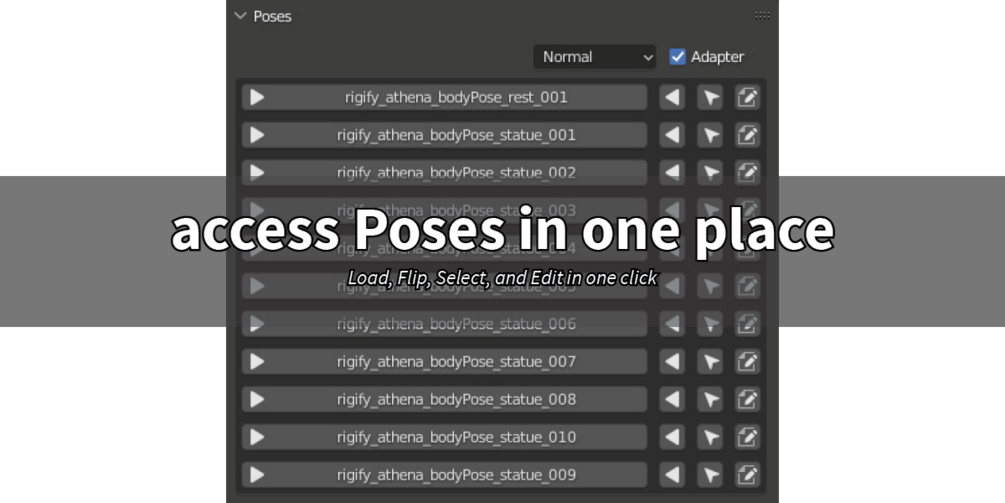Select bones of bodyPose_statue_001 pose

point(710,135)
